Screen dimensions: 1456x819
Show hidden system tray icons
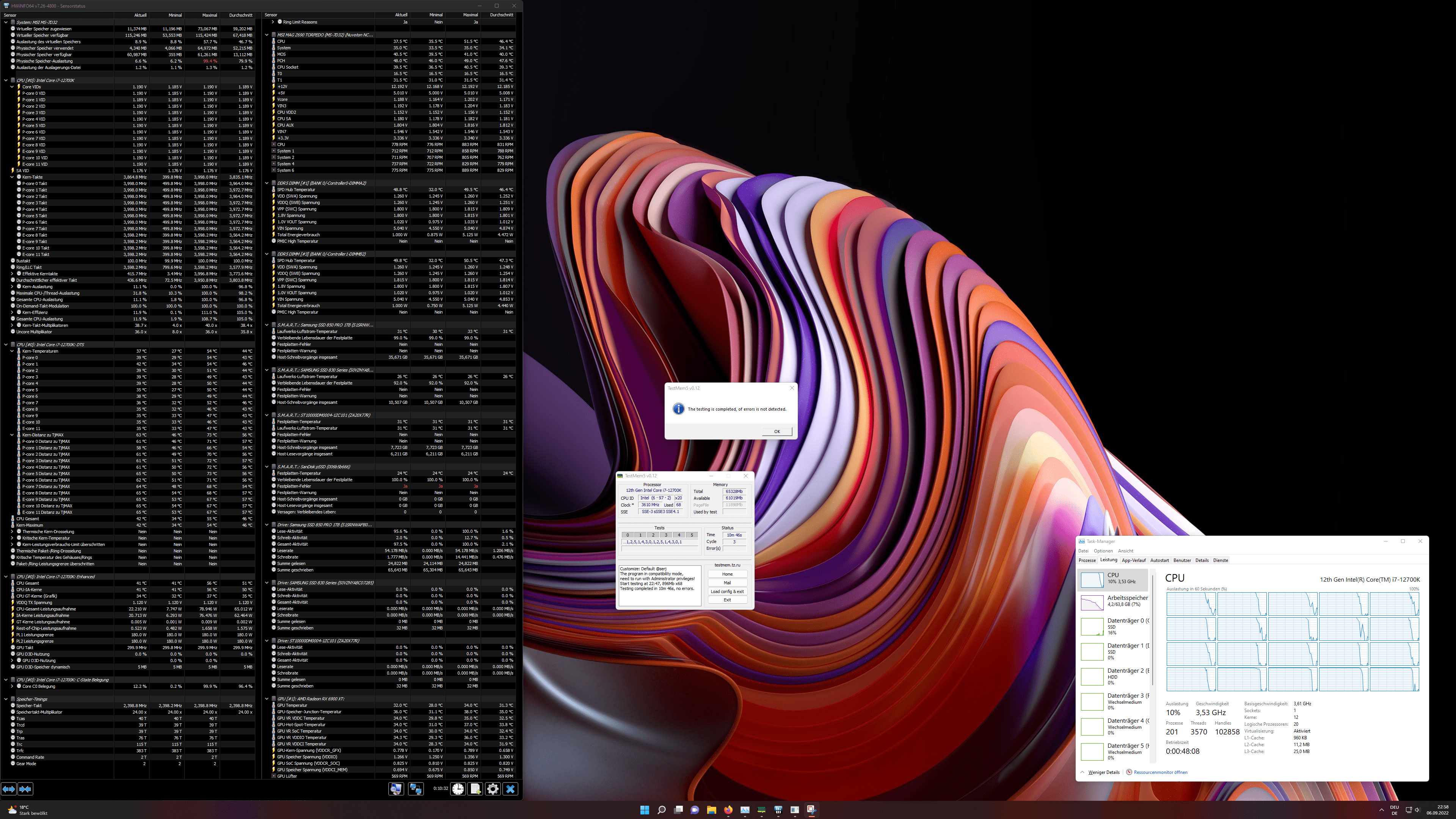pos(1381,810)
